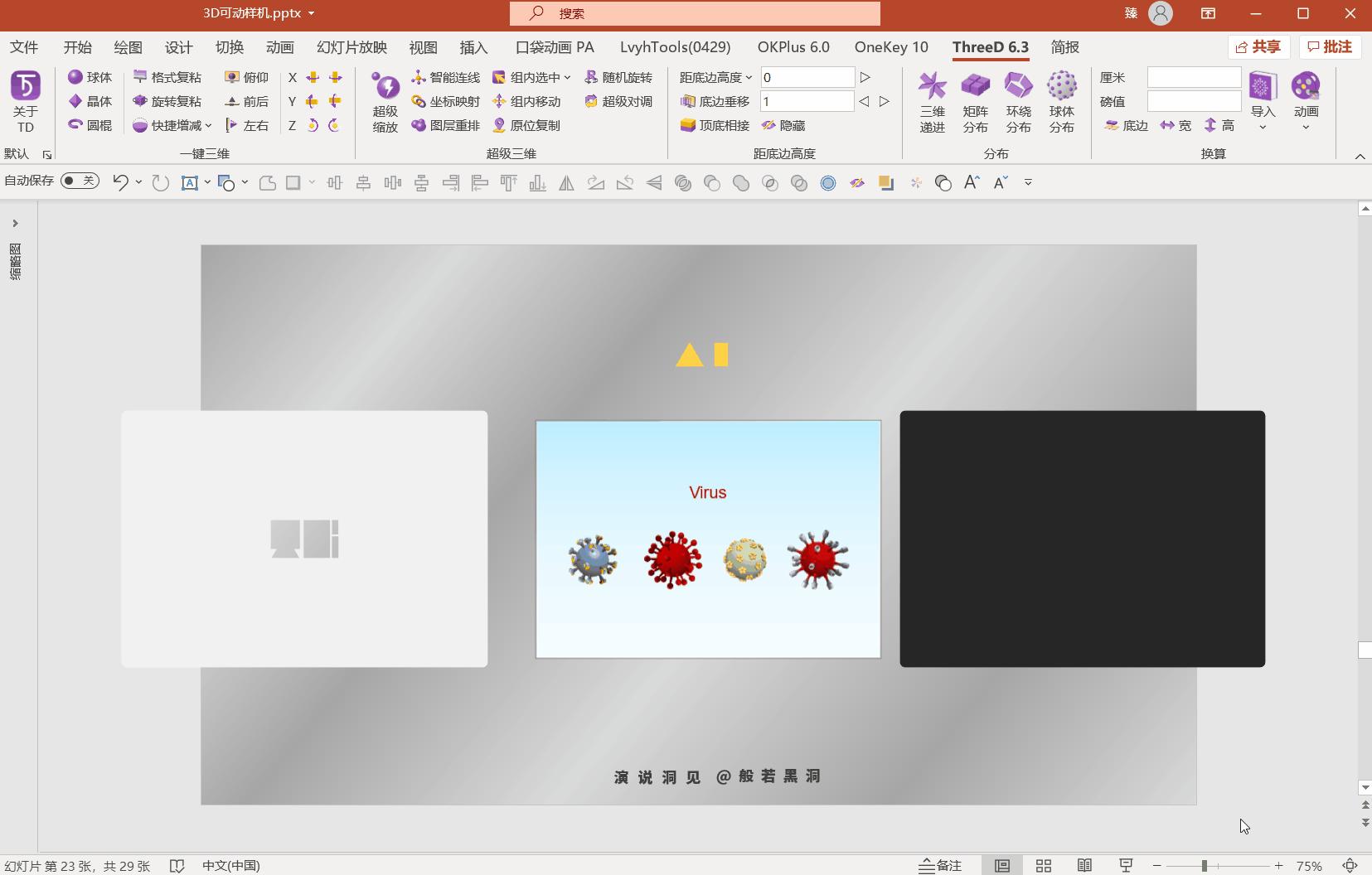The height and width of the screenshot is (875, 1372).
Task: Toggle the 备注 notes pane
Action: (x=941, y=866)
